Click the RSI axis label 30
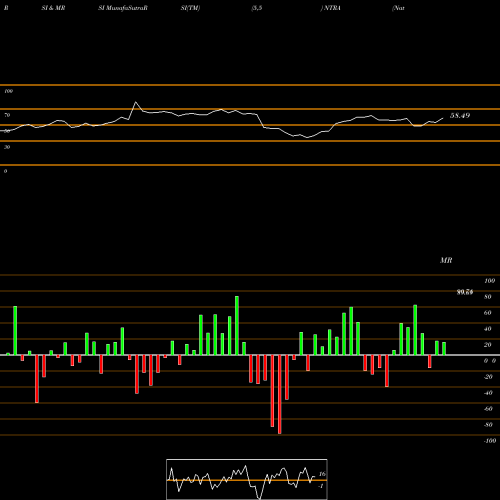This screenshot has width=500, height=500. [x=7, y=147]
